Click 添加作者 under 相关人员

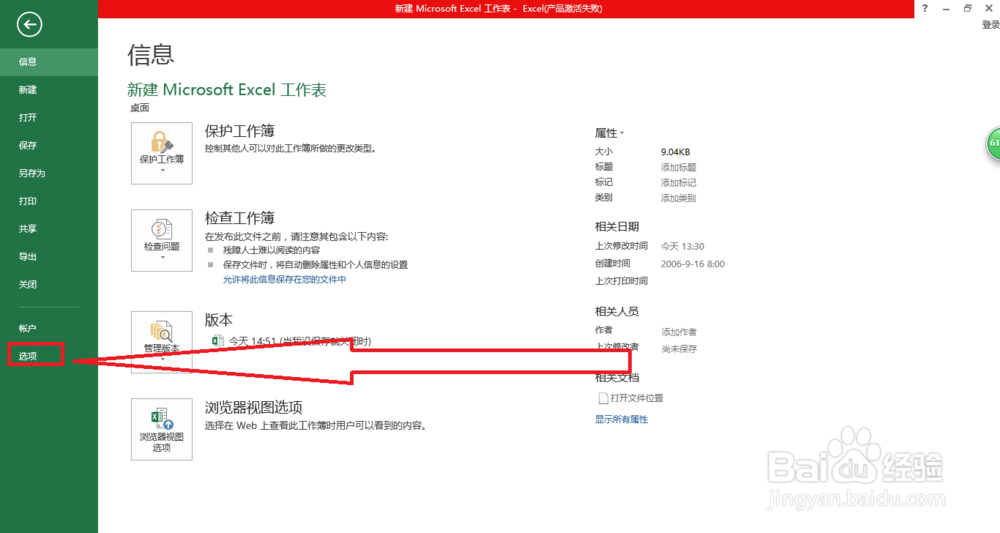coord(679,332)
